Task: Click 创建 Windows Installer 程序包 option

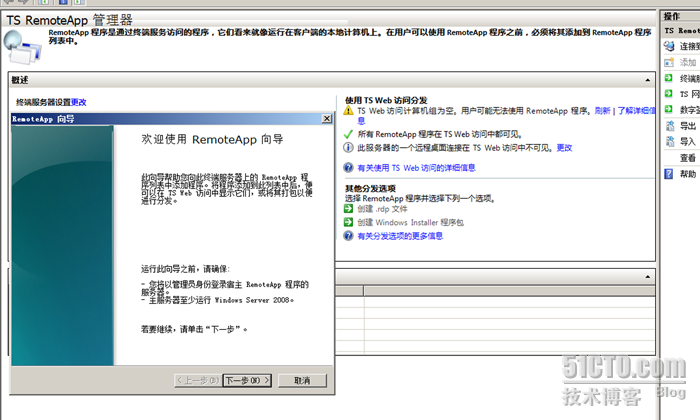Action: [x=410, y=222]
